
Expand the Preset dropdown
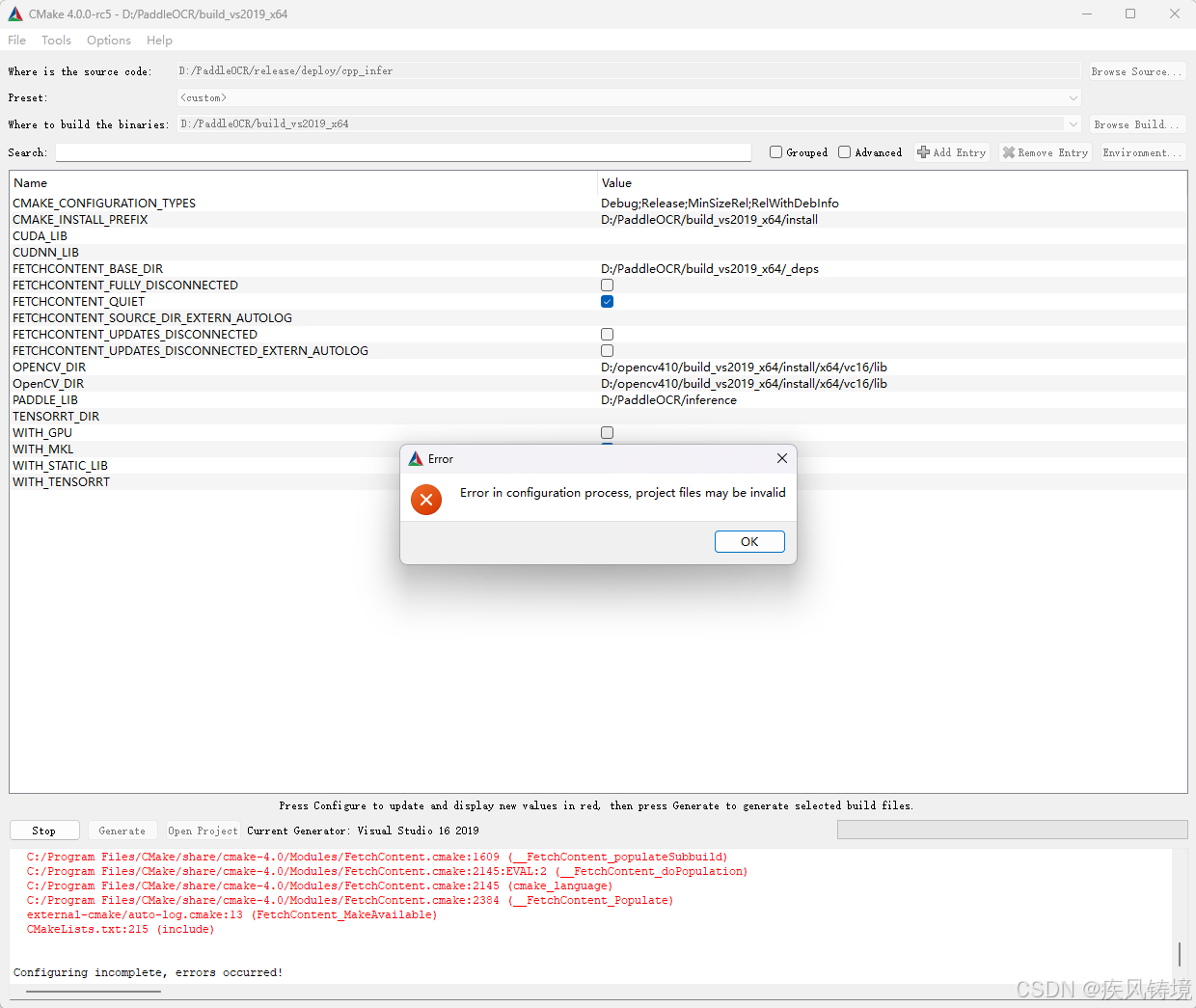1074,97
